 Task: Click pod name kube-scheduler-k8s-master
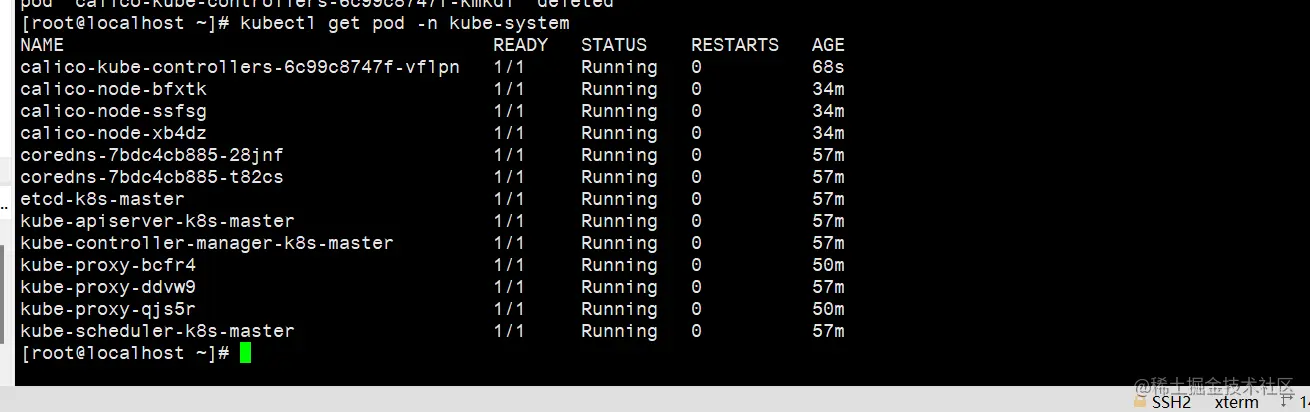(157, 331)
